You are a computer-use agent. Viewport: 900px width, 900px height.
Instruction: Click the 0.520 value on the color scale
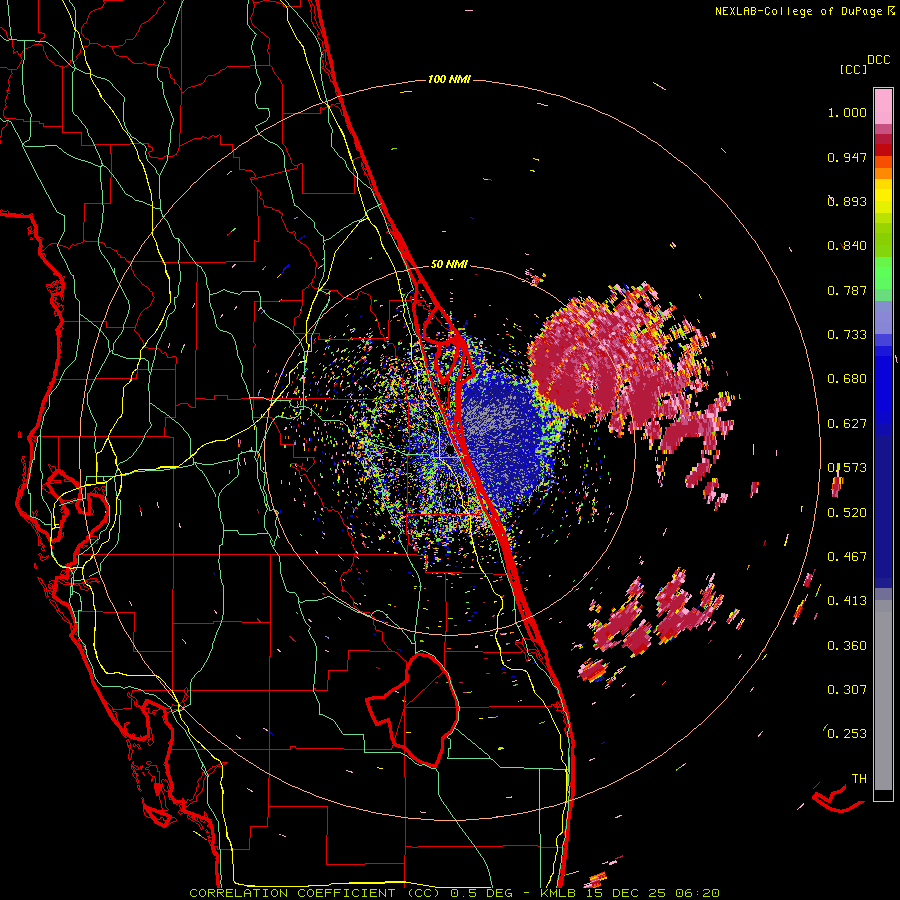(847, 513)
